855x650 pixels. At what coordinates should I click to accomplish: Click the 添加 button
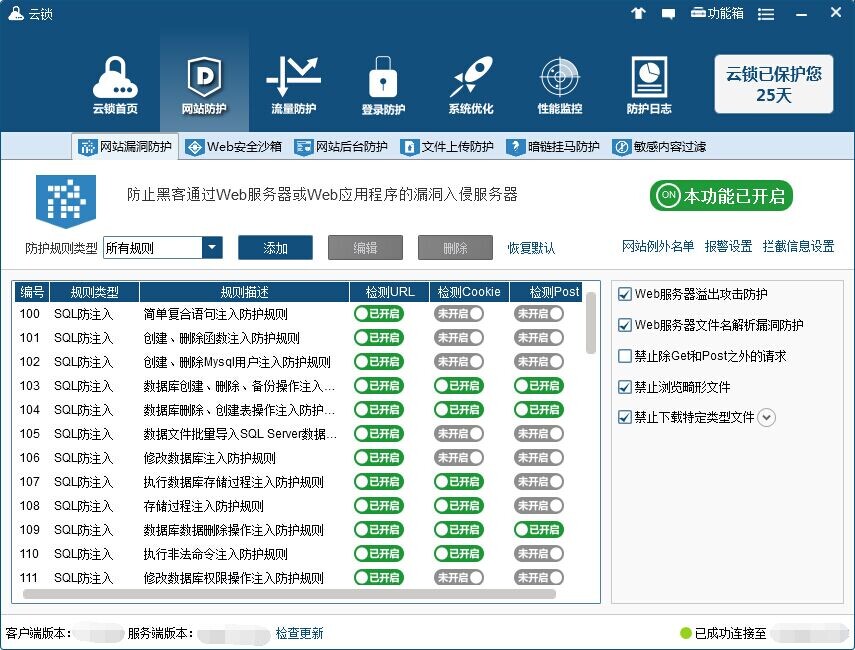point(275,248)
